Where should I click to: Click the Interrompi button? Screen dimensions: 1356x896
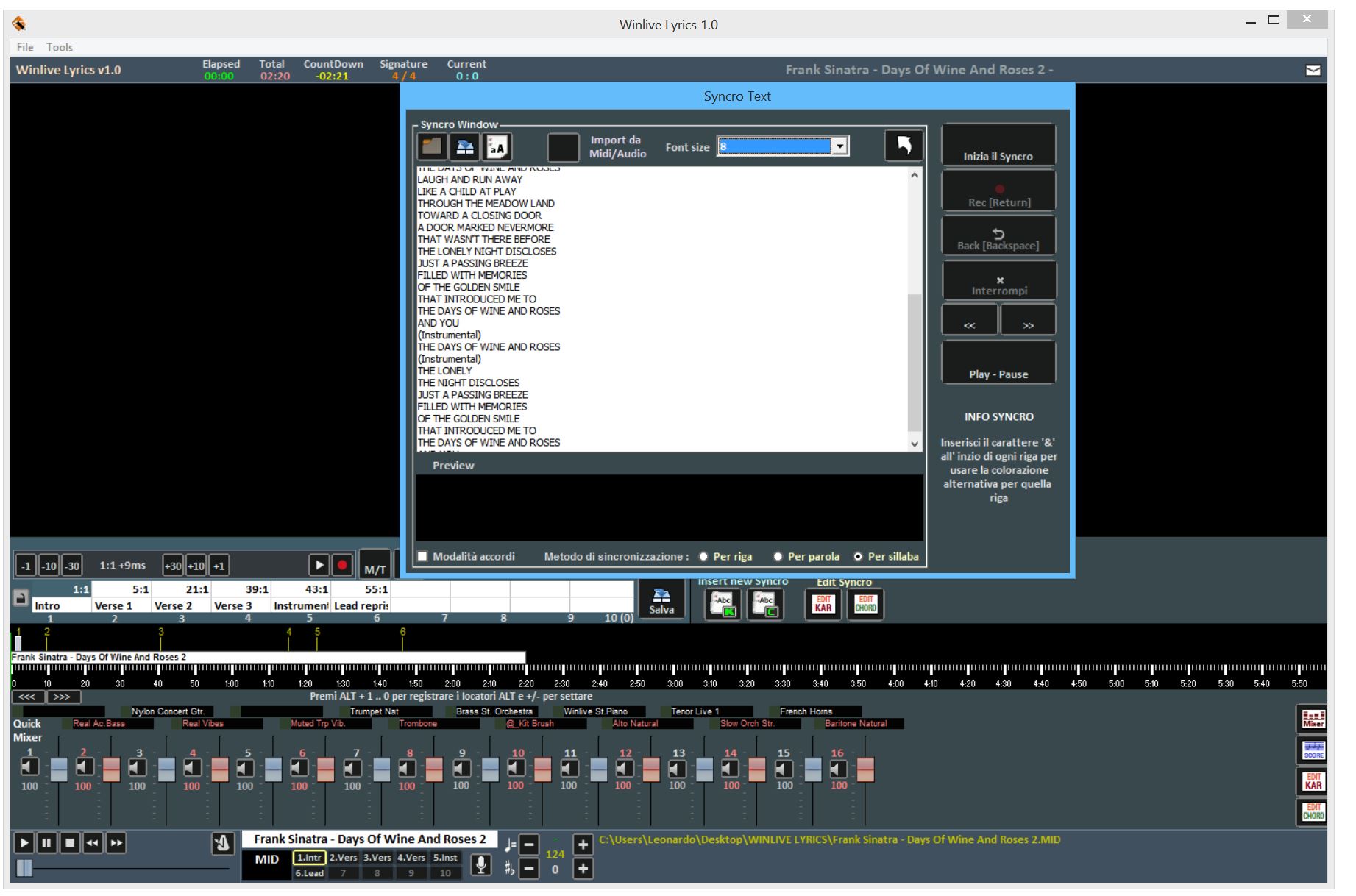click(998, 282)
